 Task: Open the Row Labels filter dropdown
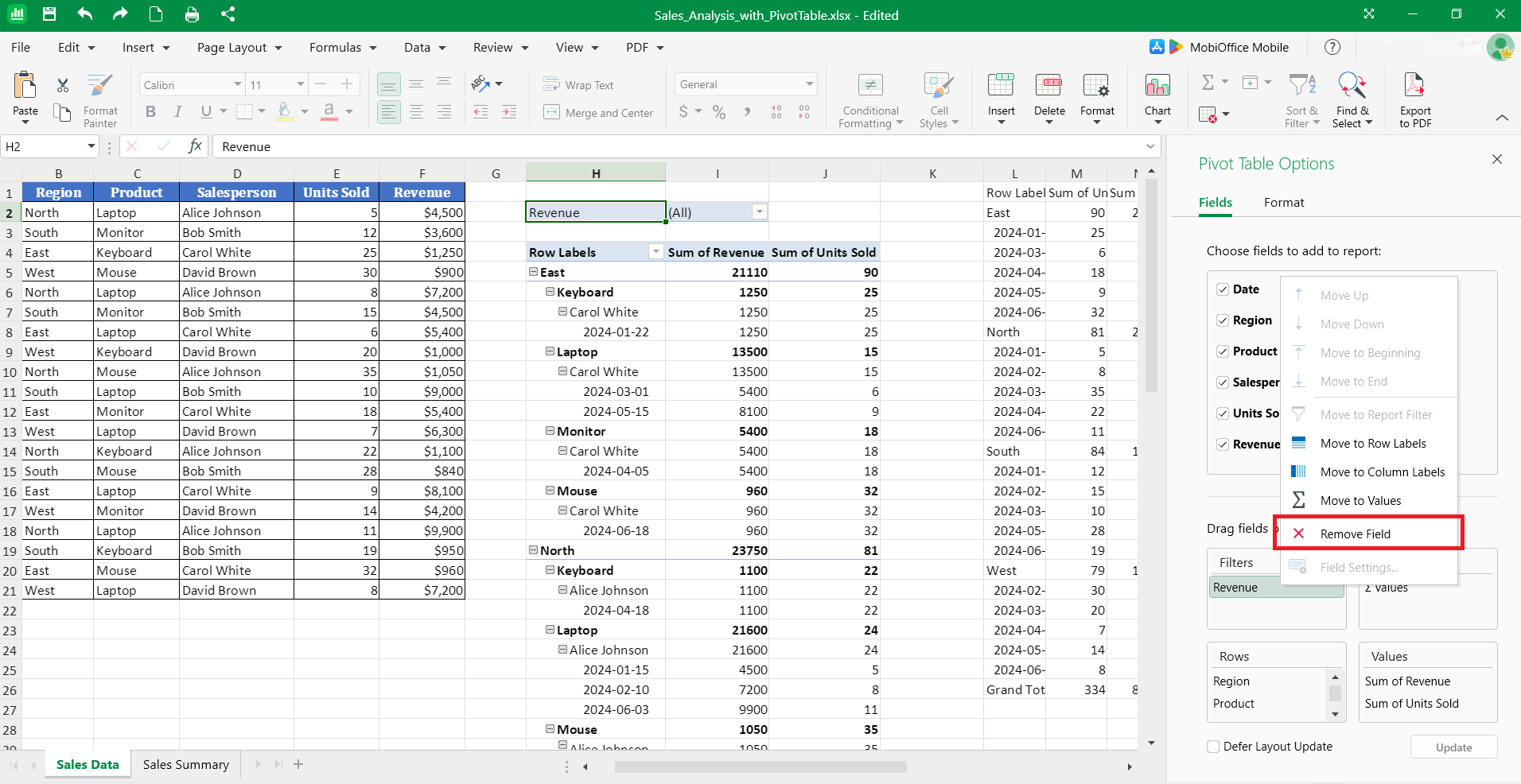point(655,252)
